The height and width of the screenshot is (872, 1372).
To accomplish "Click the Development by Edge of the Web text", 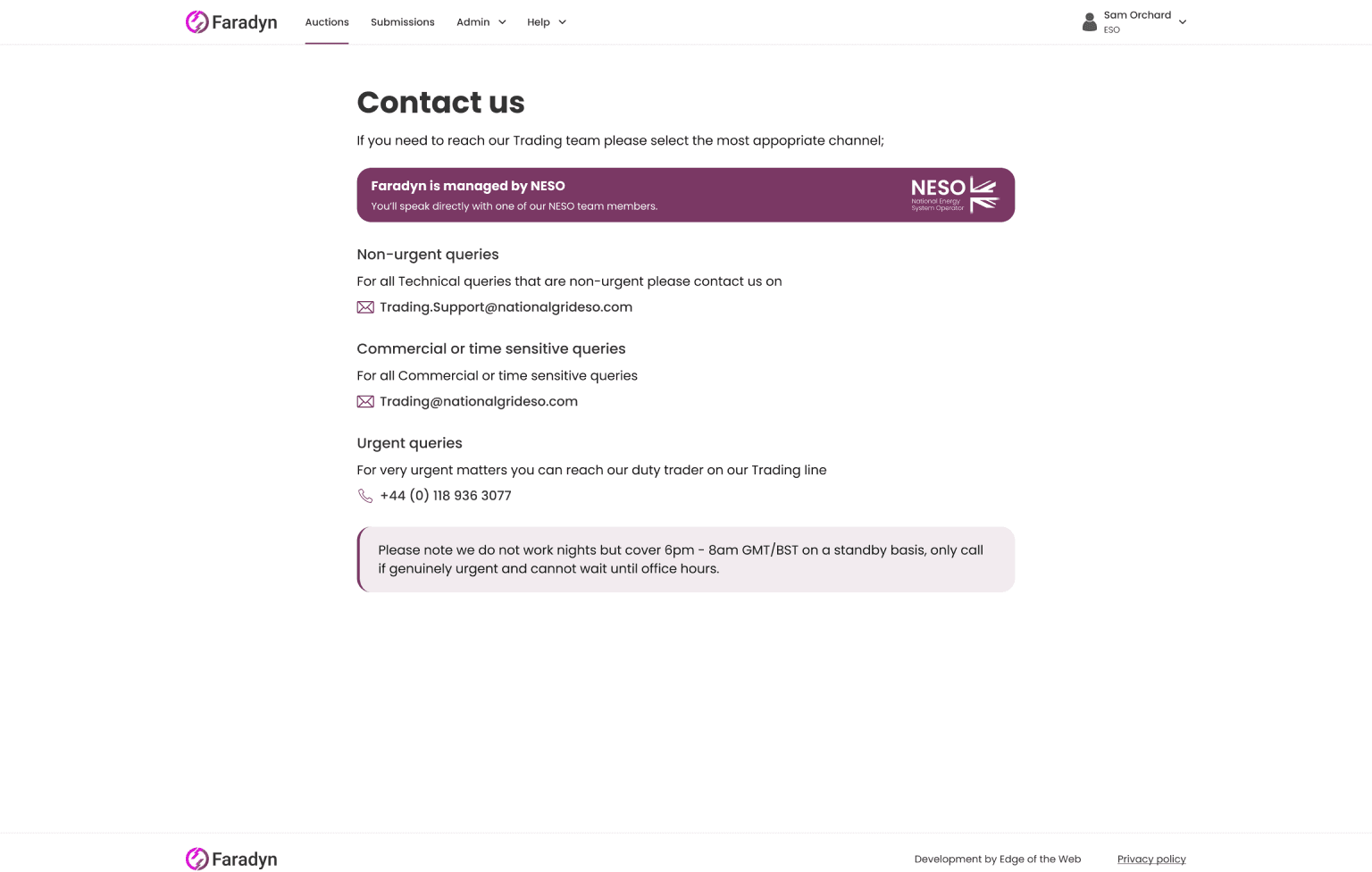I will 997,859.
